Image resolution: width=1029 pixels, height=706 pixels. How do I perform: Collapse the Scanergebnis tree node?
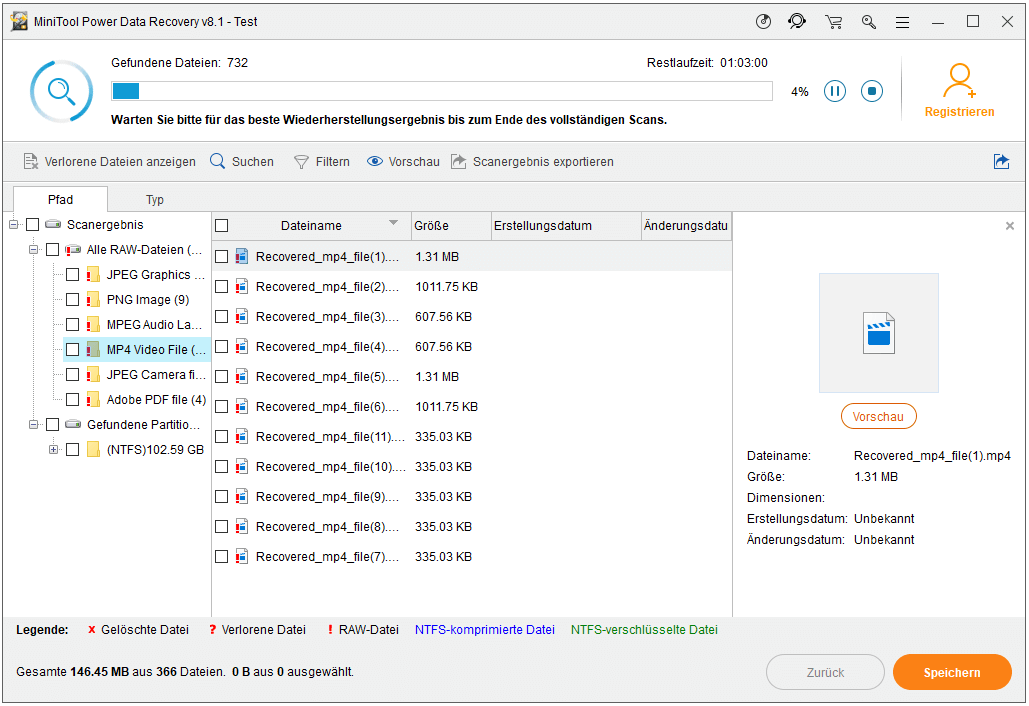13,224
